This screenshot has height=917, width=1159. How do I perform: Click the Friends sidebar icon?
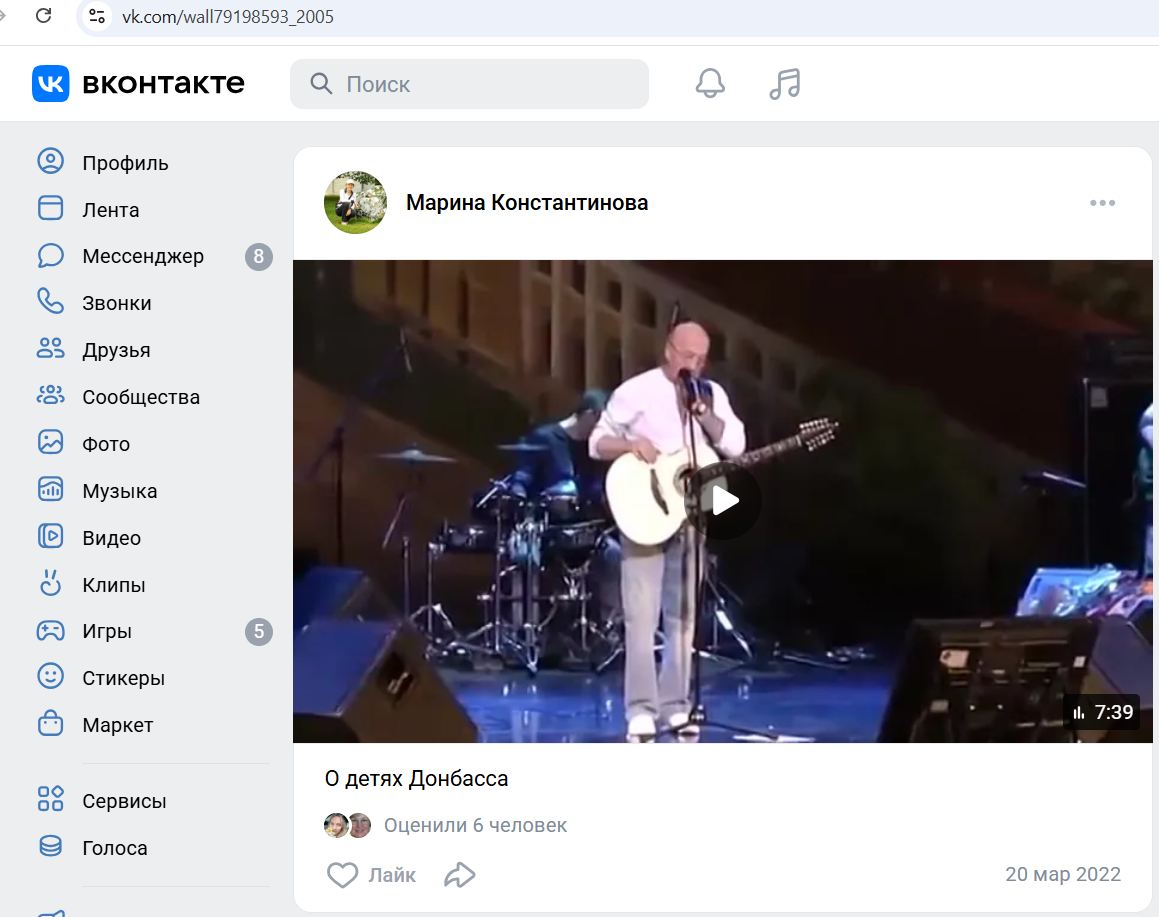point(50,349)
